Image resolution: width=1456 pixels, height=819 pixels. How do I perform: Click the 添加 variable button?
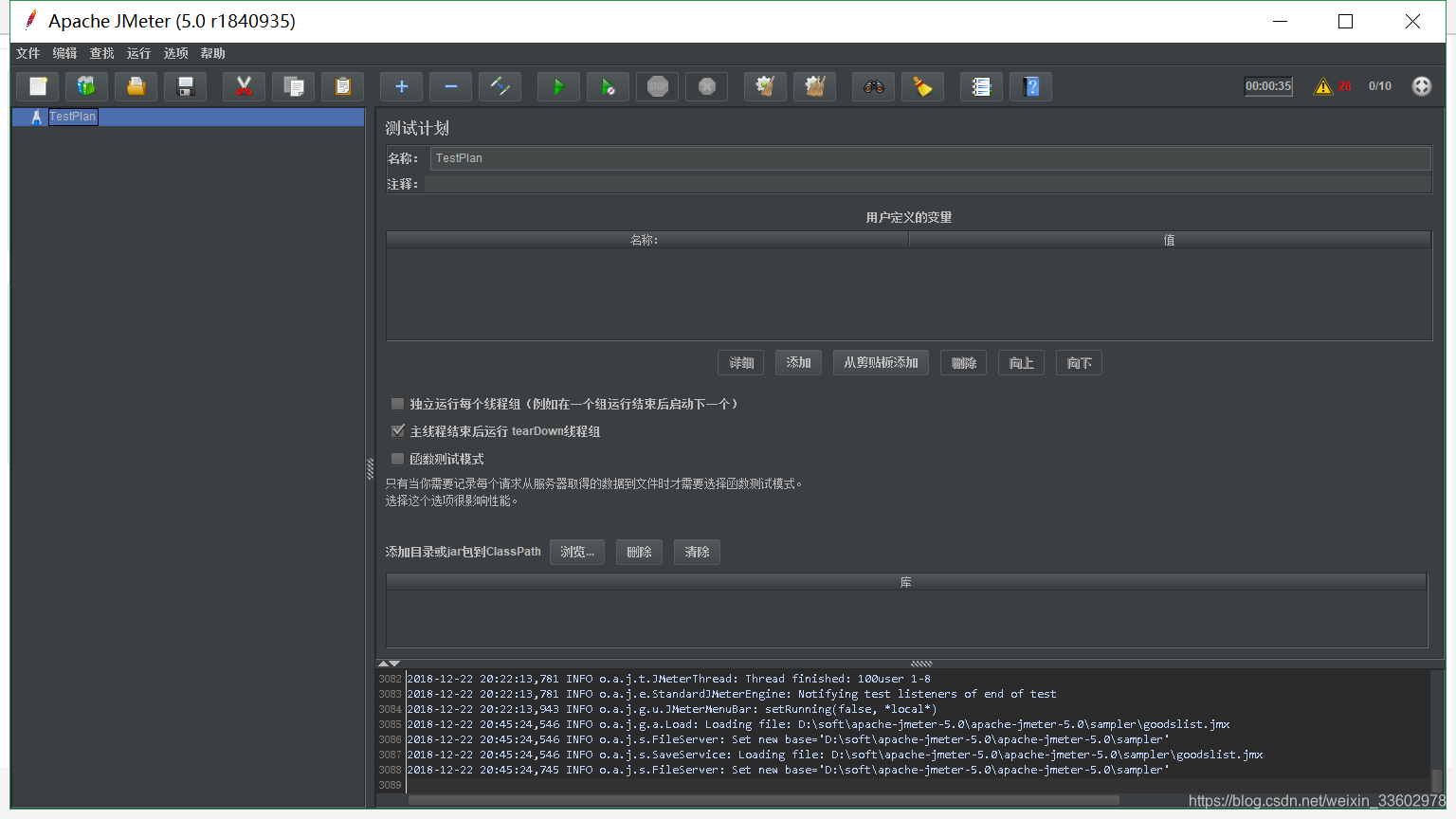(798, 363)
